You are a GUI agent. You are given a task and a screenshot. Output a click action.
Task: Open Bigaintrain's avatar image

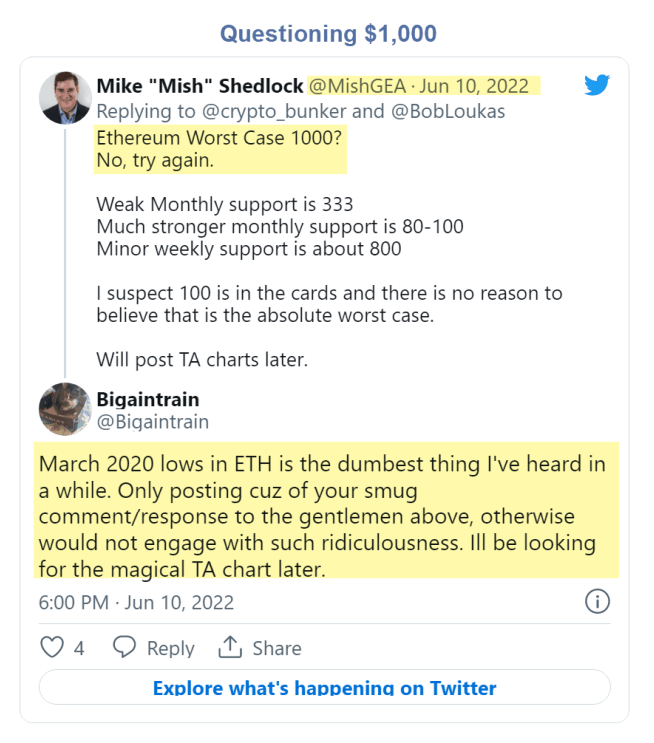tap(65, 409)
